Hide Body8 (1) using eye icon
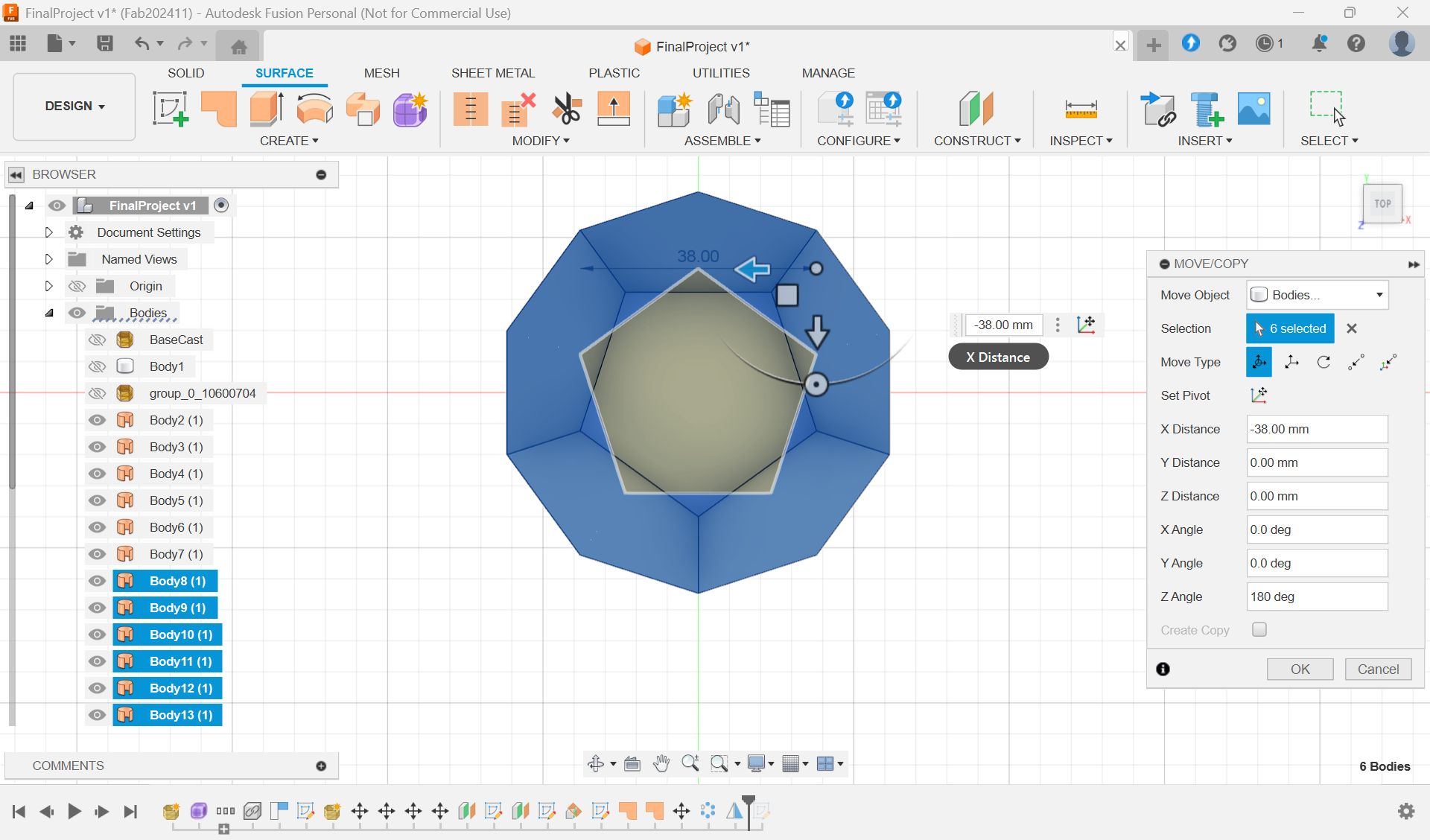 (97, 581)
